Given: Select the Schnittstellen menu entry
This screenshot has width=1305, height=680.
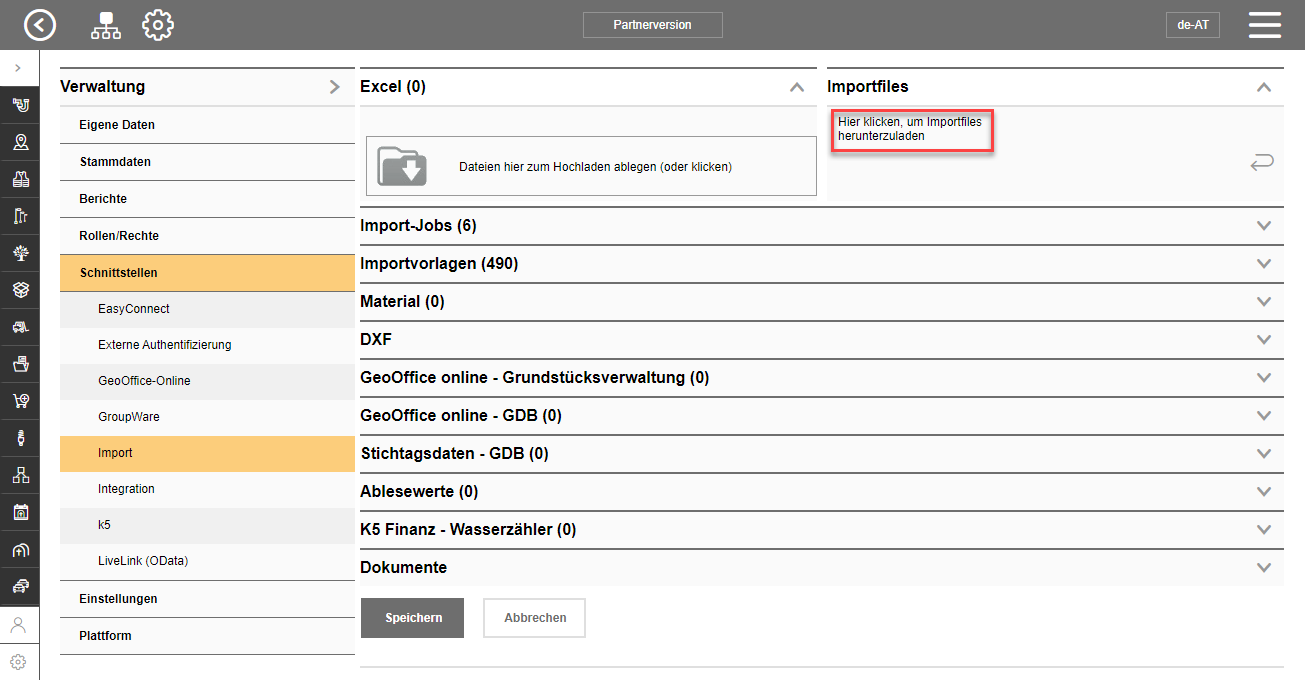Looking at the screenshot, I should click(207, 273).
